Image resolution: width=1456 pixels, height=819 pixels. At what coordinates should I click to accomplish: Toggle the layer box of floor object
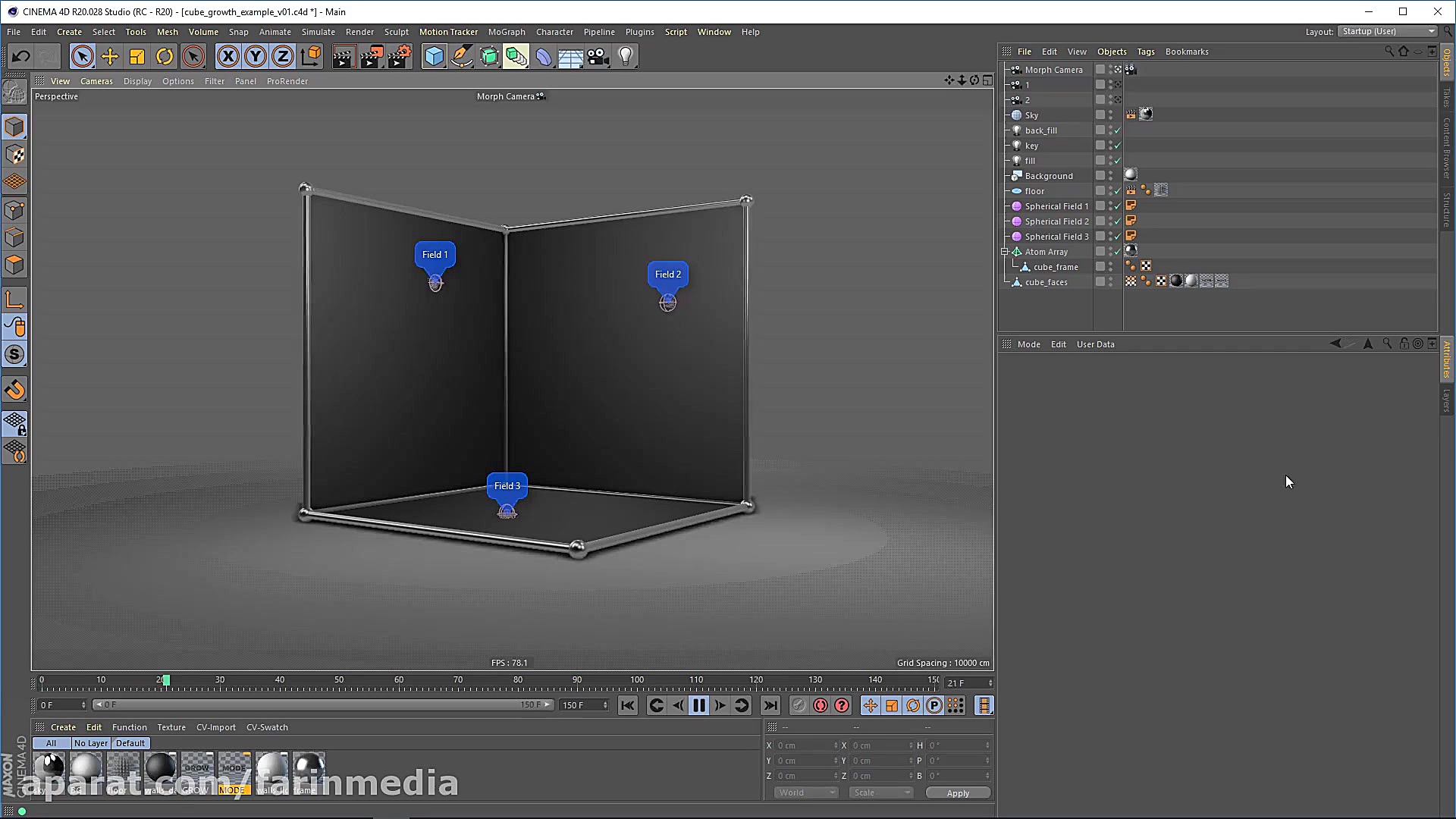(1100, 191)
